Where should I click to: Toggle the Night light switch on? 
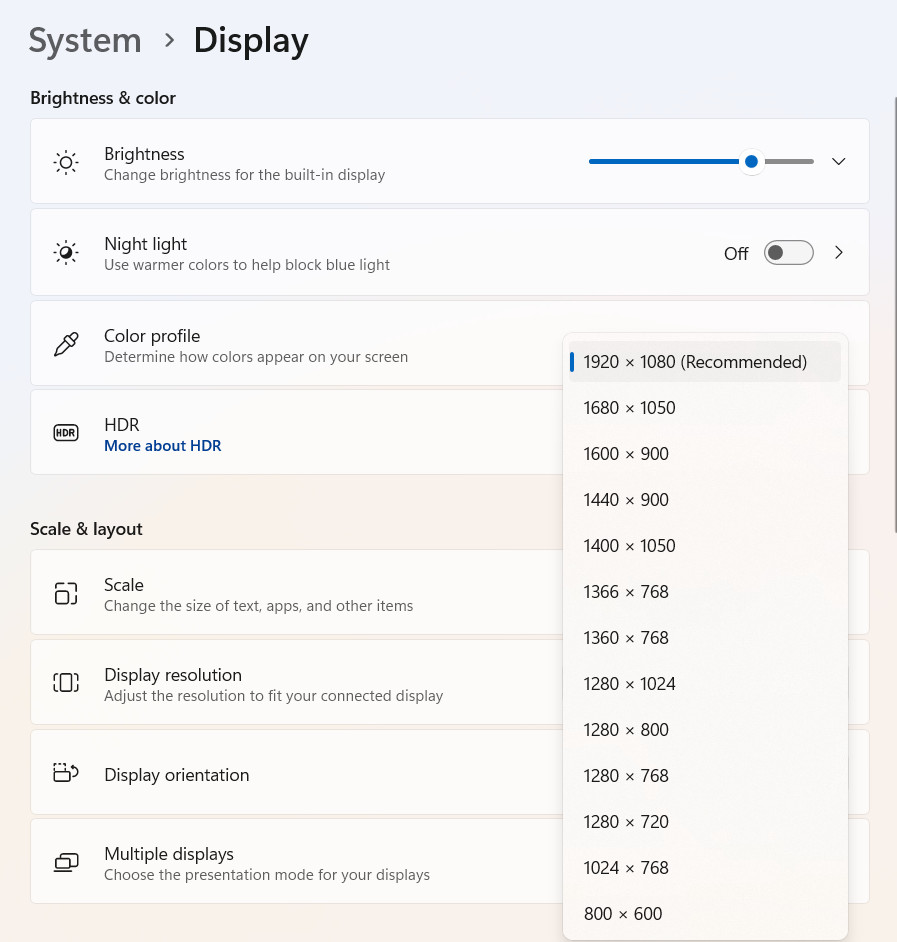(x=788, y=253)
